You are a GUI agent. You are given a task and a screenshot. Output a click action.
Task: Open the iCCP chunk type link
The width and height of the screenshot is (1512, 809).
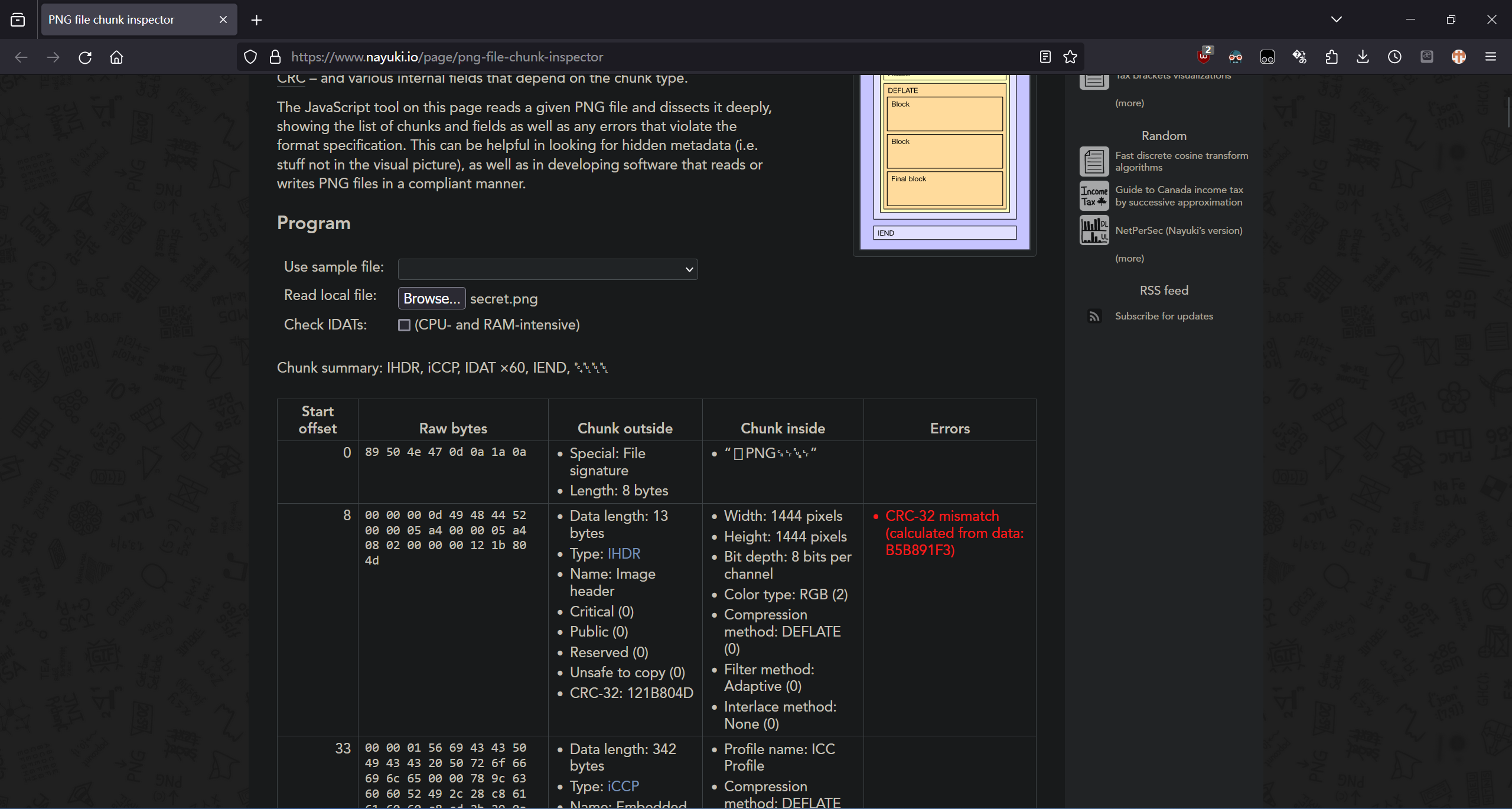click(623, 787)
